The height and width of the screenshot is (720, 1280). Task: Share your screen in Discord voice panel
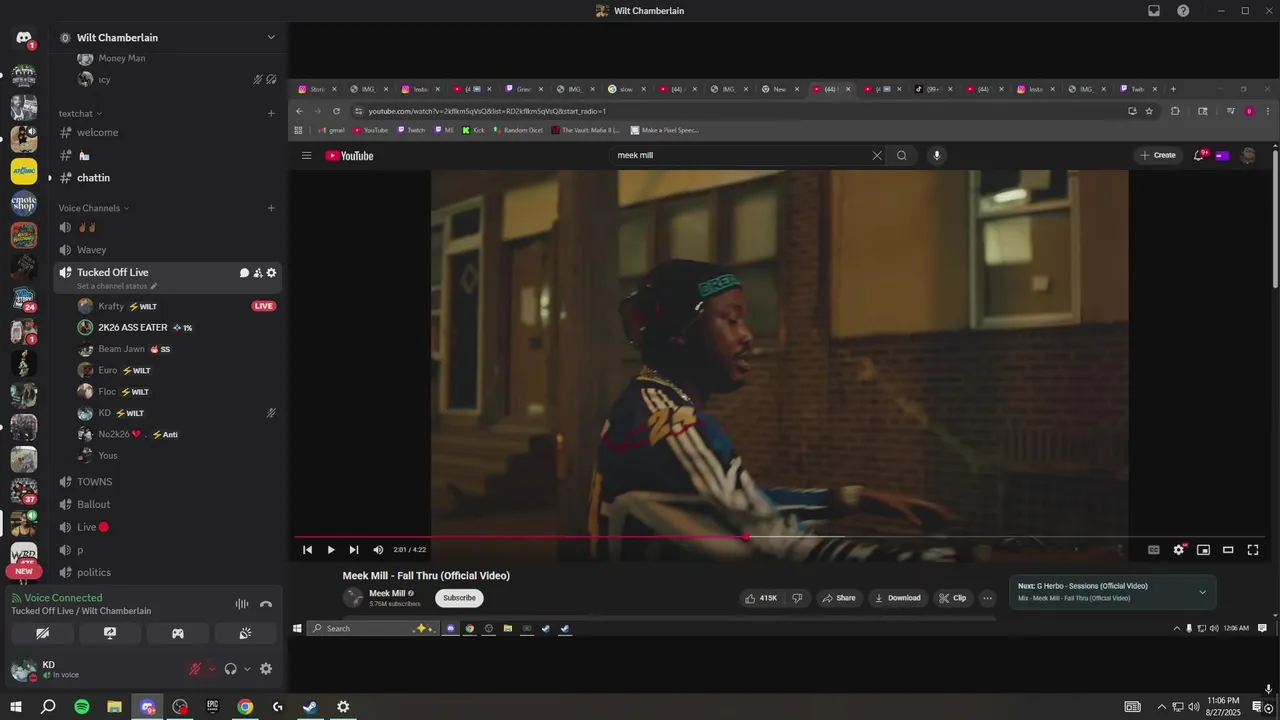point(110,633)
